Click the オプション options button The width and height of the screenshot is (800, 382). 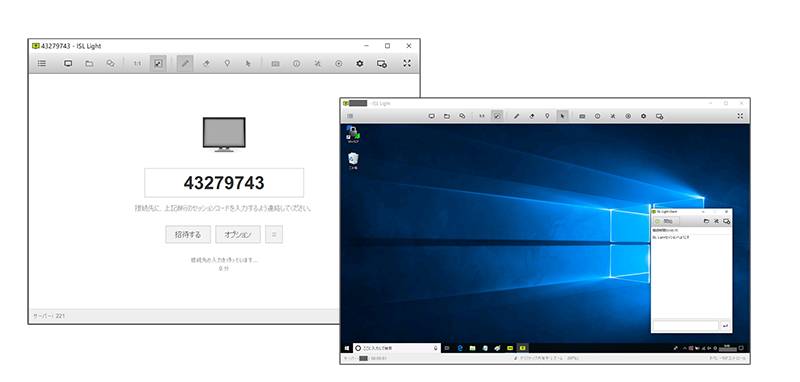[x=238, y=235]
